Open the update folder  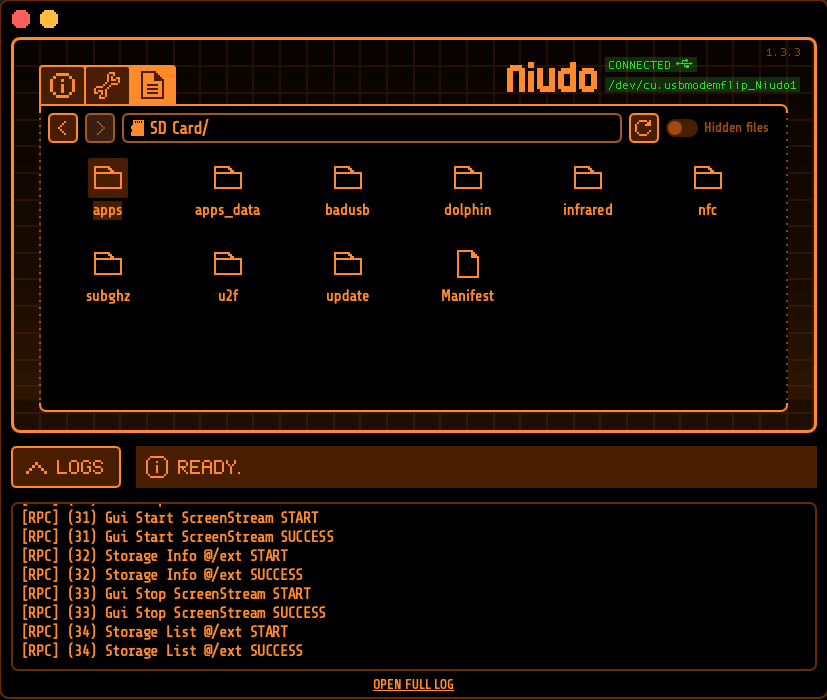tap(348, 276)
